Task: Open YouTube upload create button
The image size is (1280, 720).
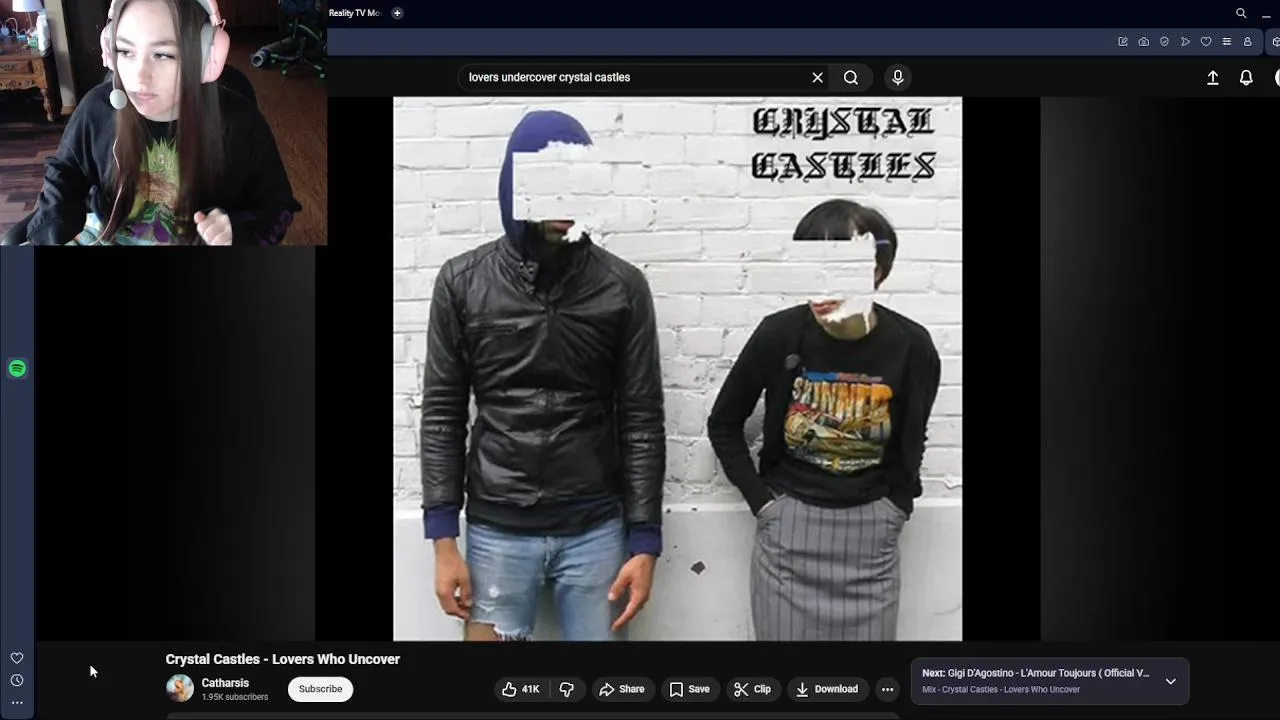Action: click(1213, 78)
